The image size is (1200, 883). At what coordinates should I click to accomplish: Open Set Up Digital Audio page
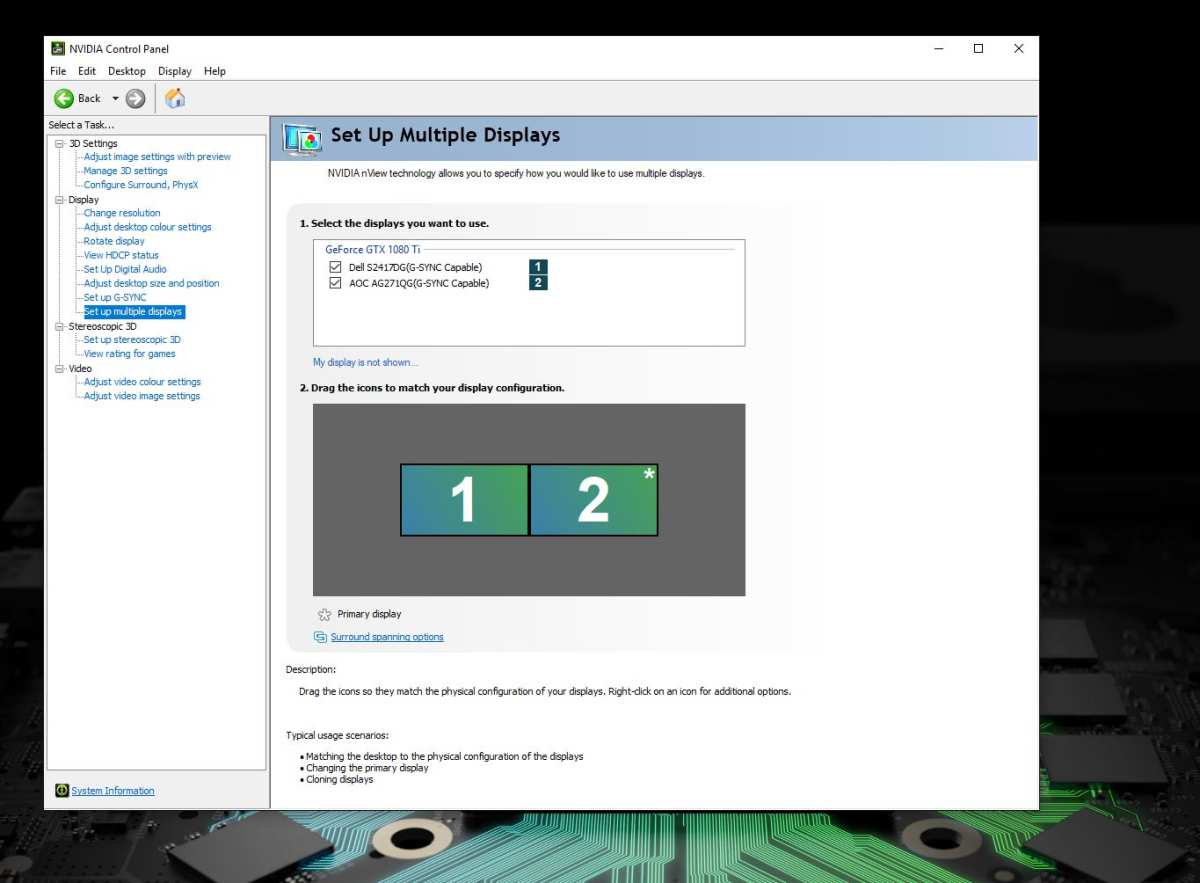[125, 269]
